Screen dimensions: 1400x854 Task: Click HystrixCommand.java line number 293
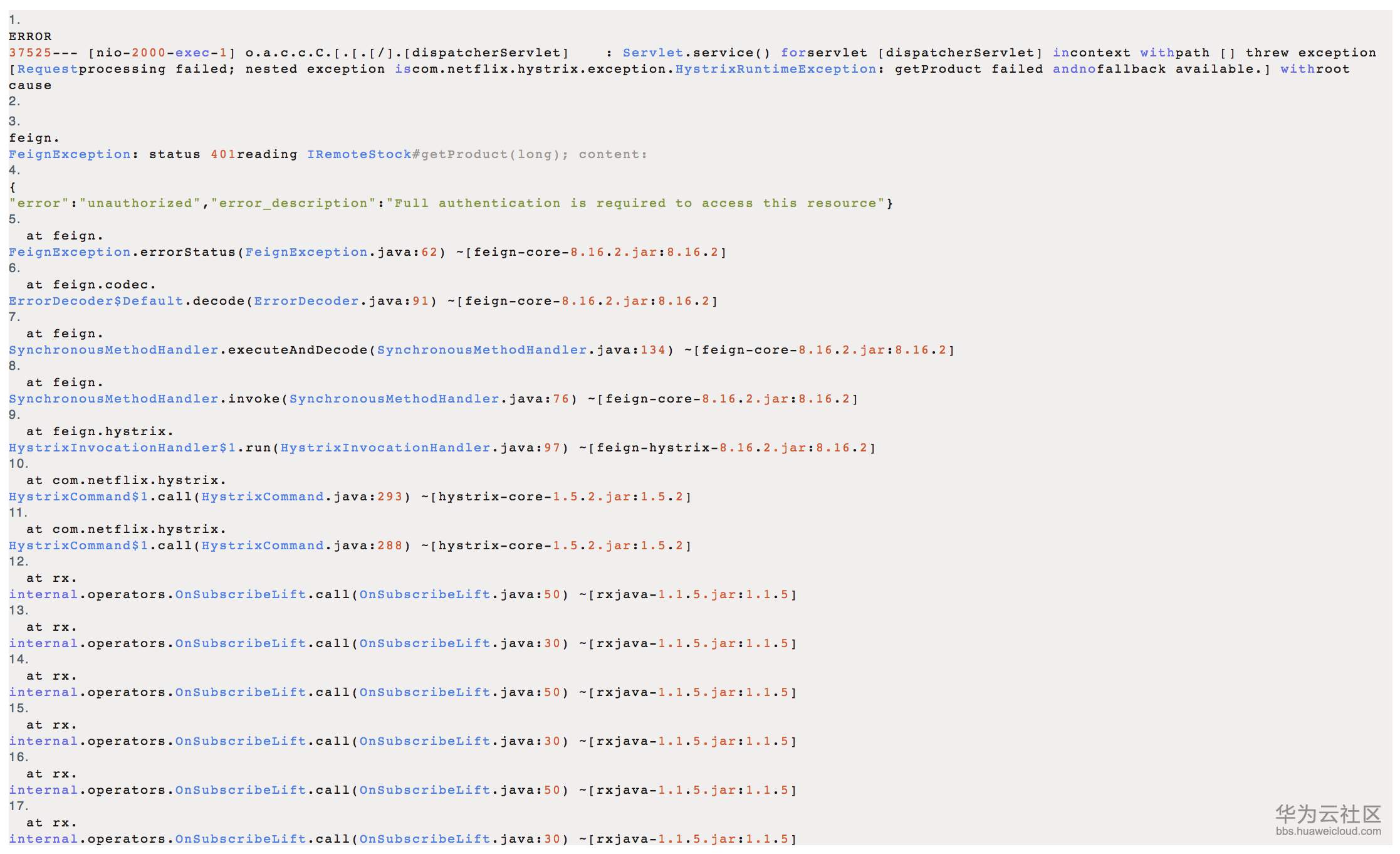click(x=389, y=497)
